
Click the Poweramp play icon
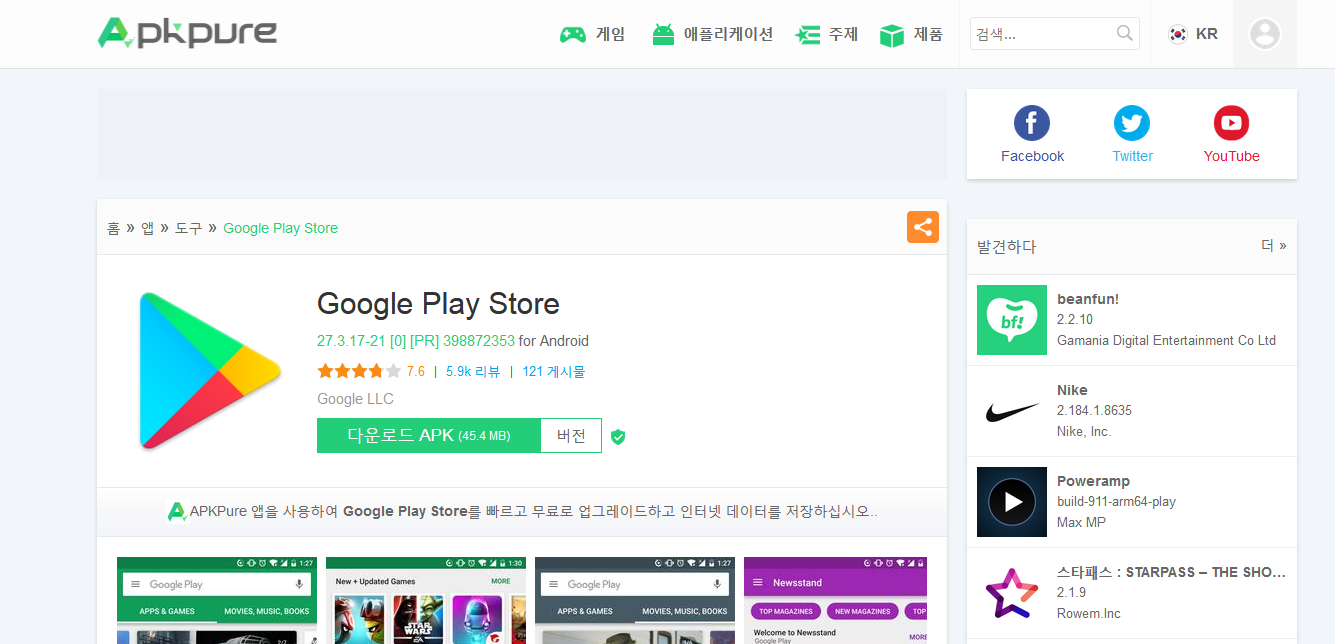pyautogui.click(x=1012, y=502)
